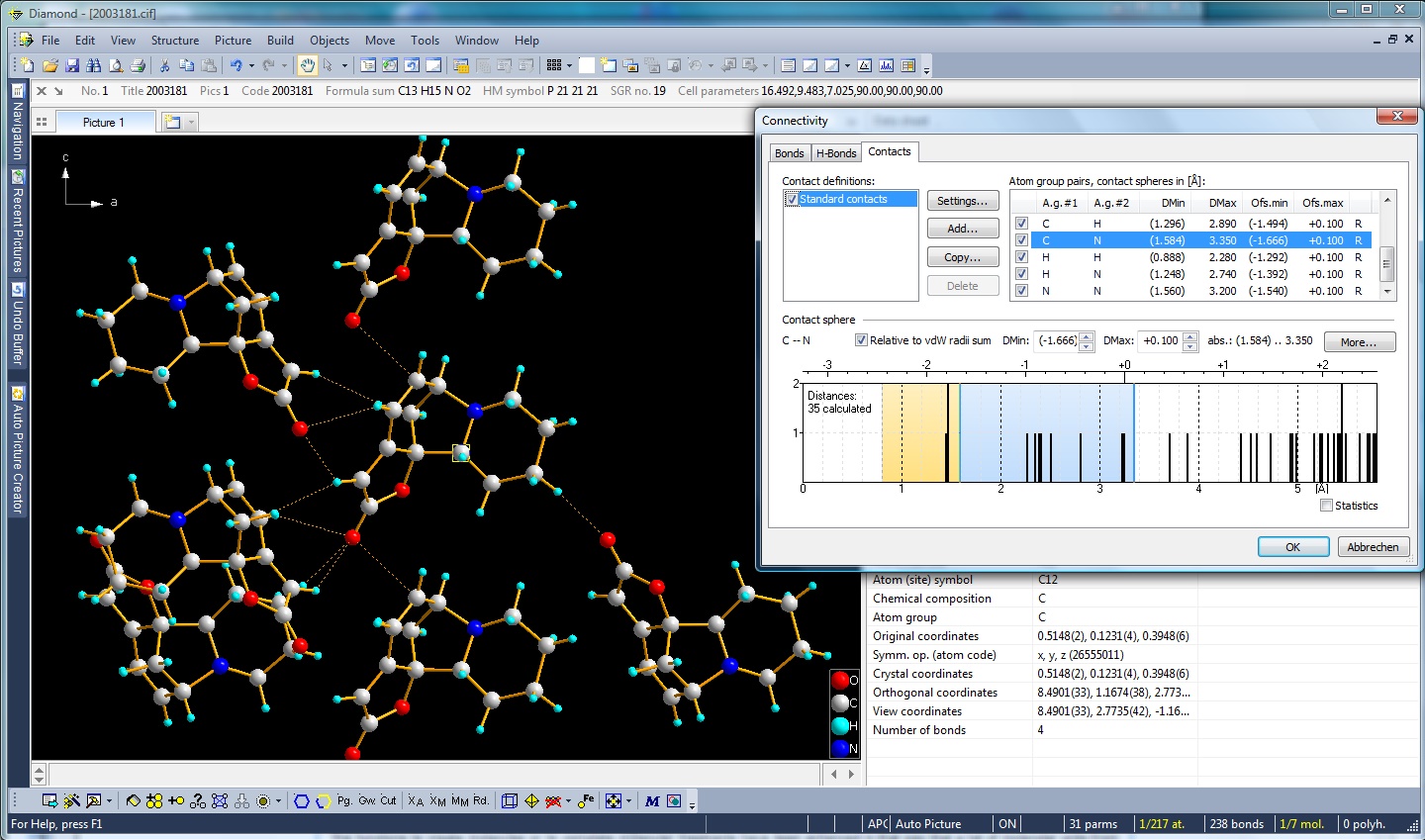
Task: Click the white color swatch in toolbar
Action: click(x=587, y=65)
